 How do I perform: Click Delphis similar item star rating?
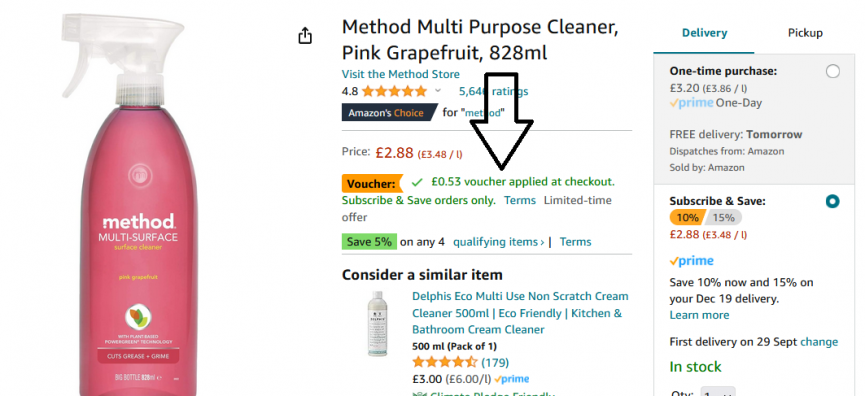point(445,362)
